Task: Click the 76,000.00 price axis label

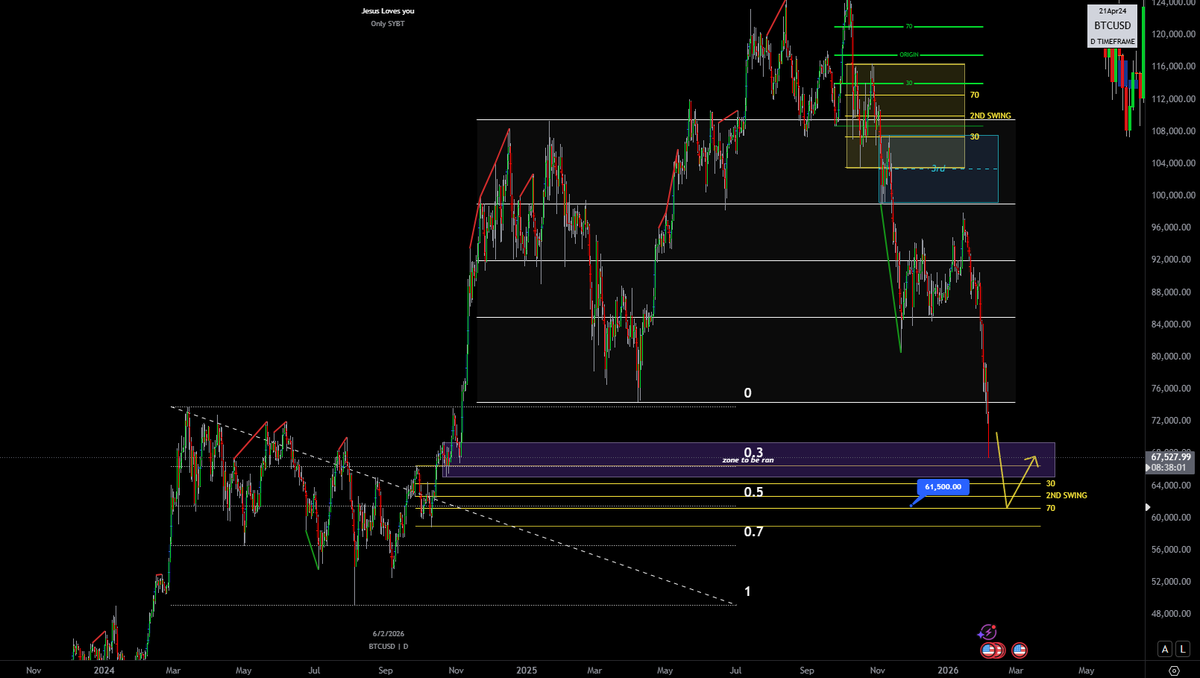Action: [x=1171, y=388]
